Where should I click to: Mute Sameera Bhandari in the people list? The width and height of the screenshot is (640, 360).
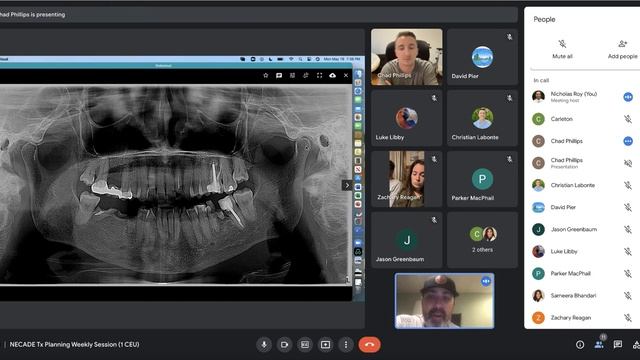(628, 296)
